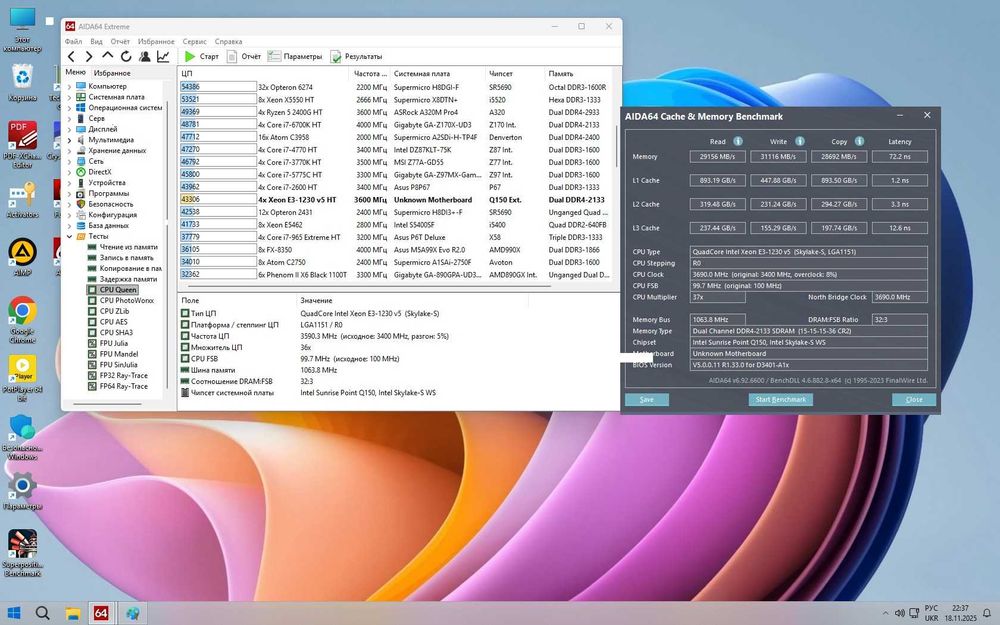Viewport: 1000px width, 625px height.
Task: Select FP32 Ray-Trace benchmark in tree
Action: pyautogui.click(x=117, y=376)
